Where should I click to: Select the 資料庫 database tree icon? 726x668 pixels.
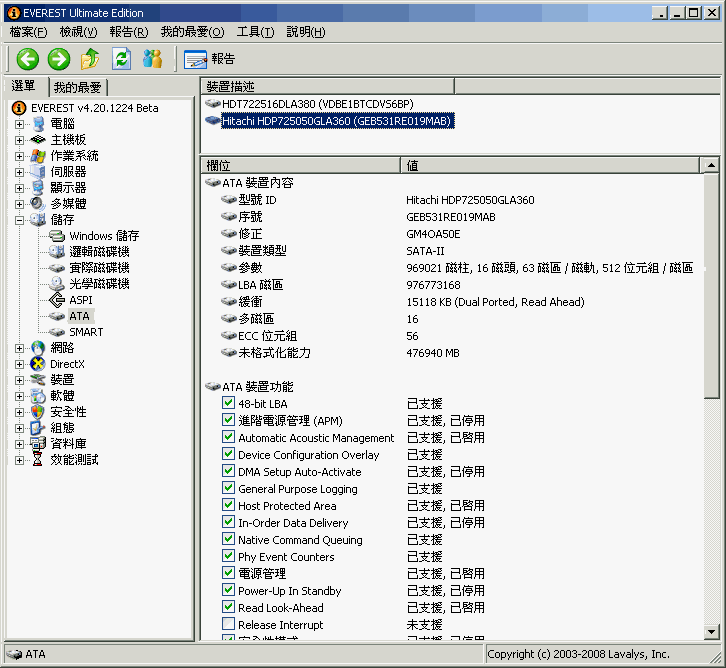click(x=38, y=444)
